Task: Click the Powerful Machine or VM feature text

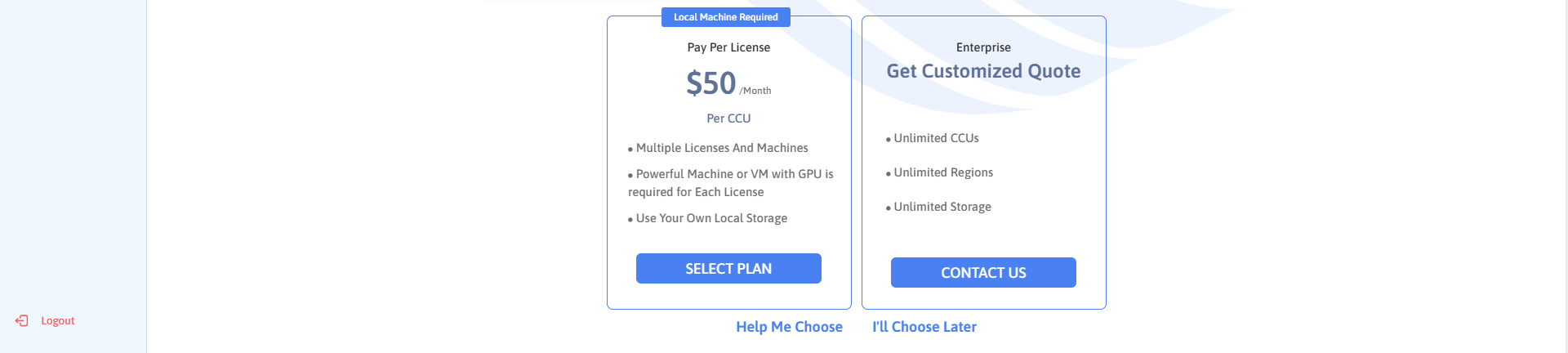Action: point(731,183)
